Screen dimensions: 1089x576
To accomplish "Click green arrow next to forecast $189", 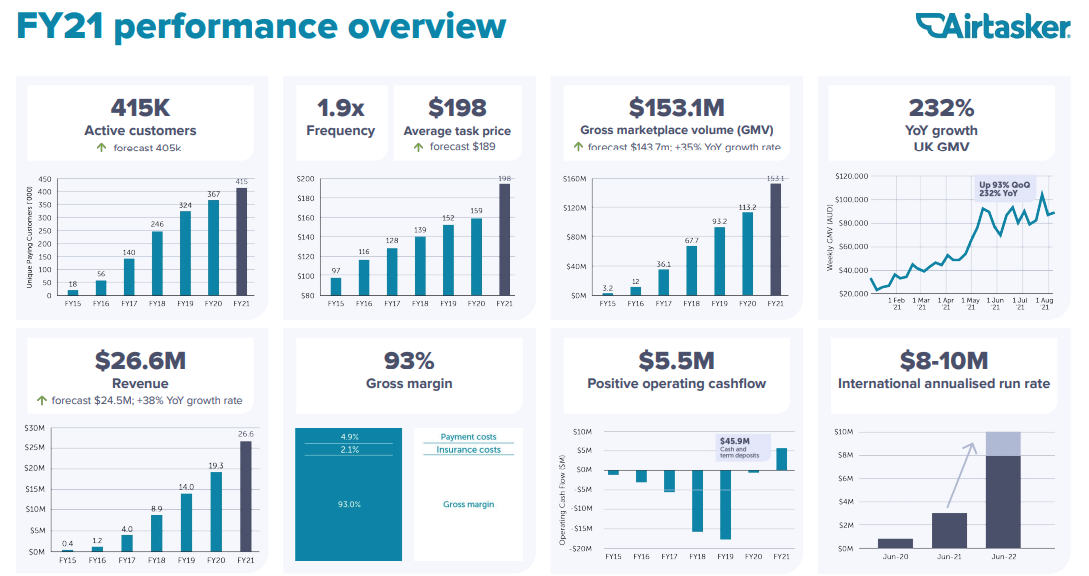I will (x=419, y=147).
